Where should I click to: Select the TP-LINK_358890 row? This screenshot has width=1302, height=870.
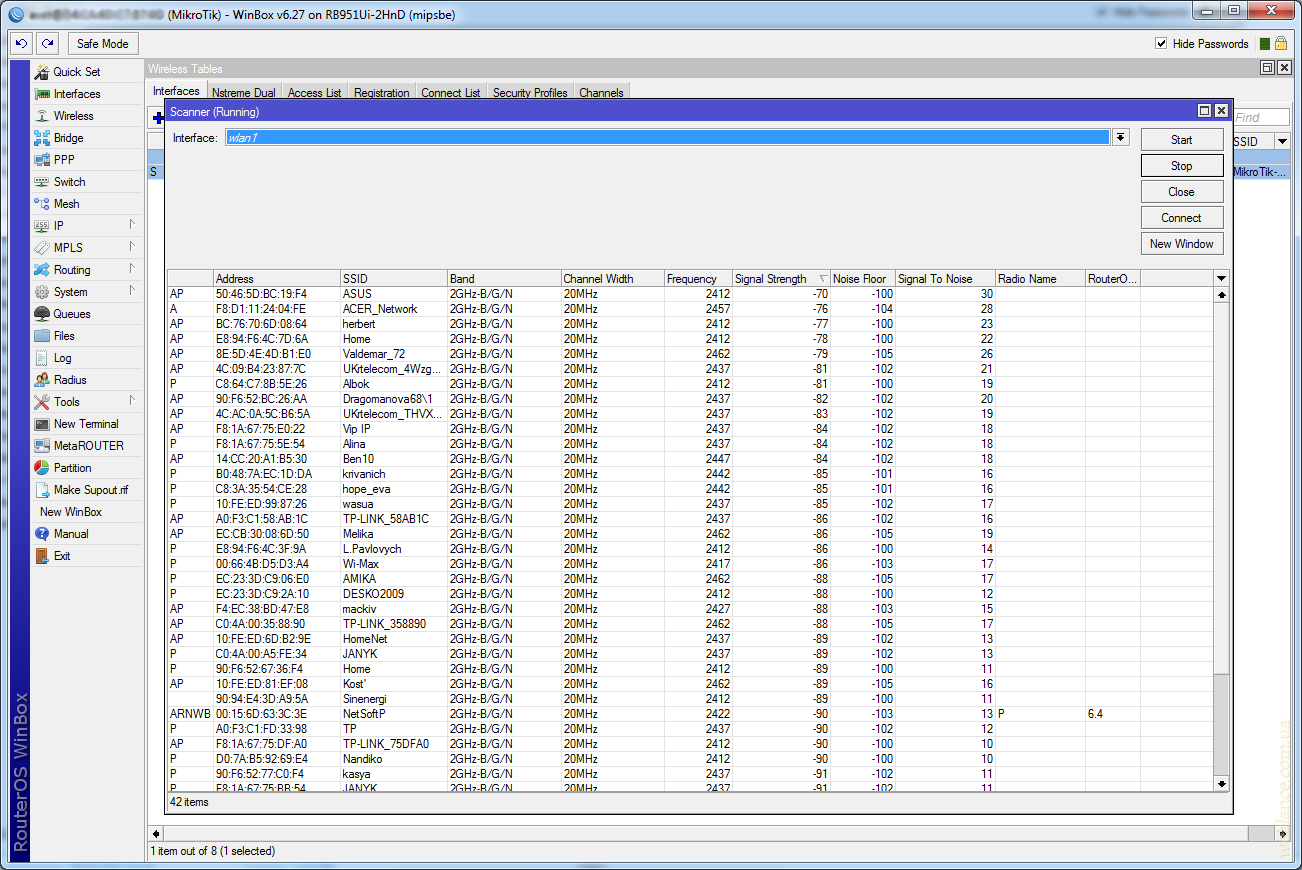click(x=690, y=624)
